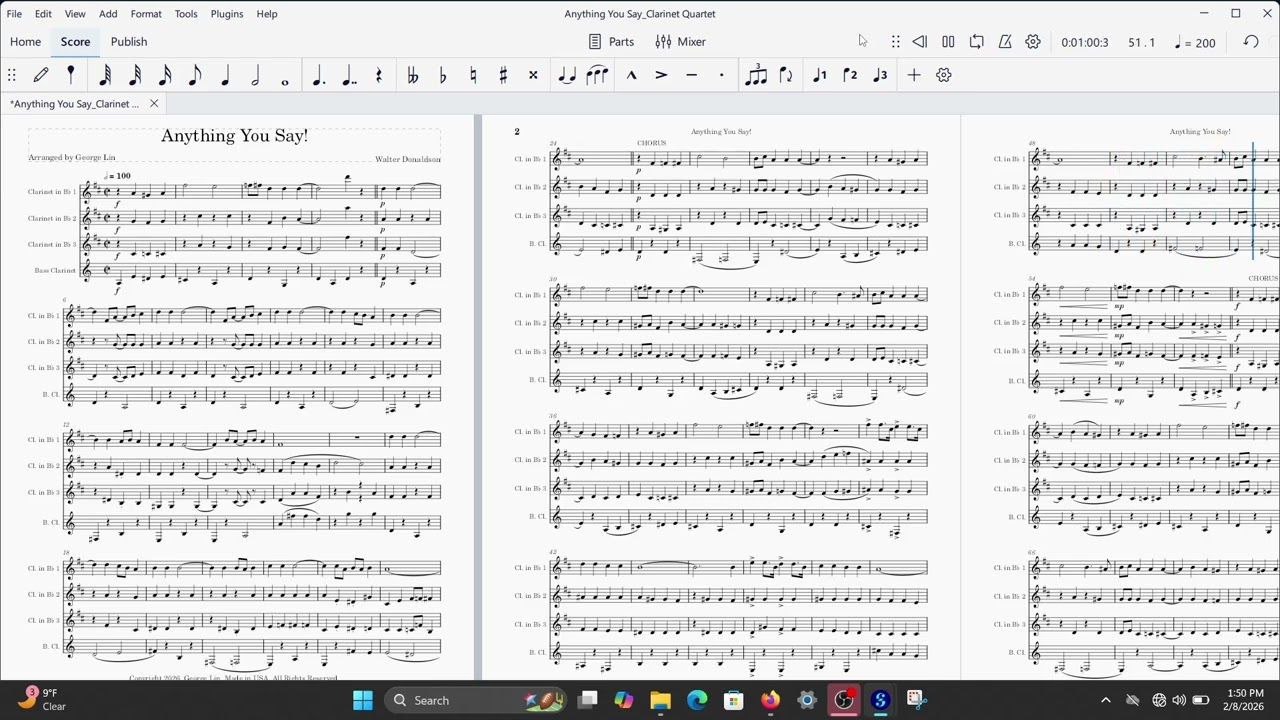Viewport: 1280px width, 720px height.
Task: Open Firefox from the taskbar
Action: coord(770,700)
